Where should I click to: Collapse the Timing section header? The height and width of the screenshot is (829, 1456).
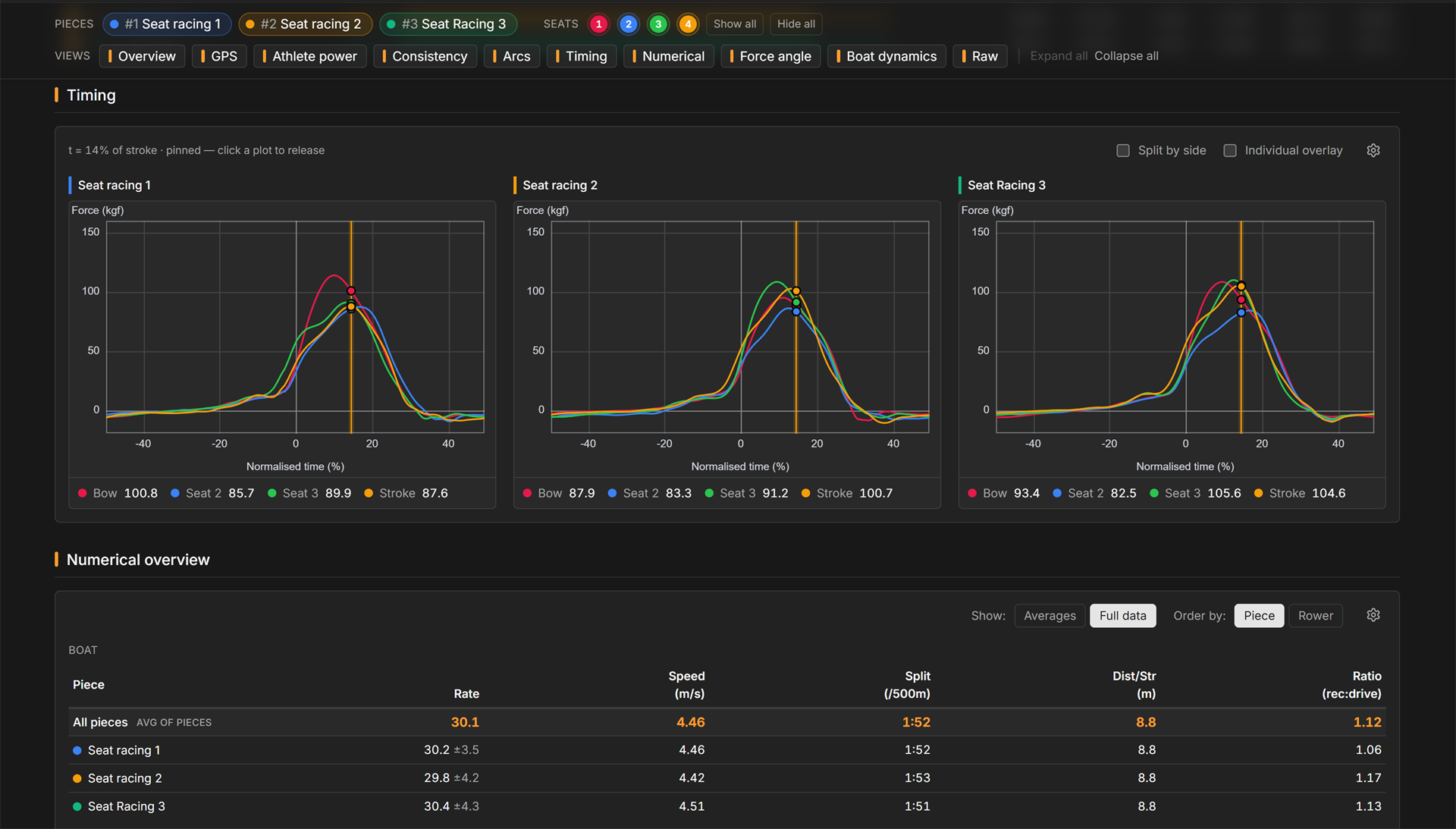coord(91,96)
